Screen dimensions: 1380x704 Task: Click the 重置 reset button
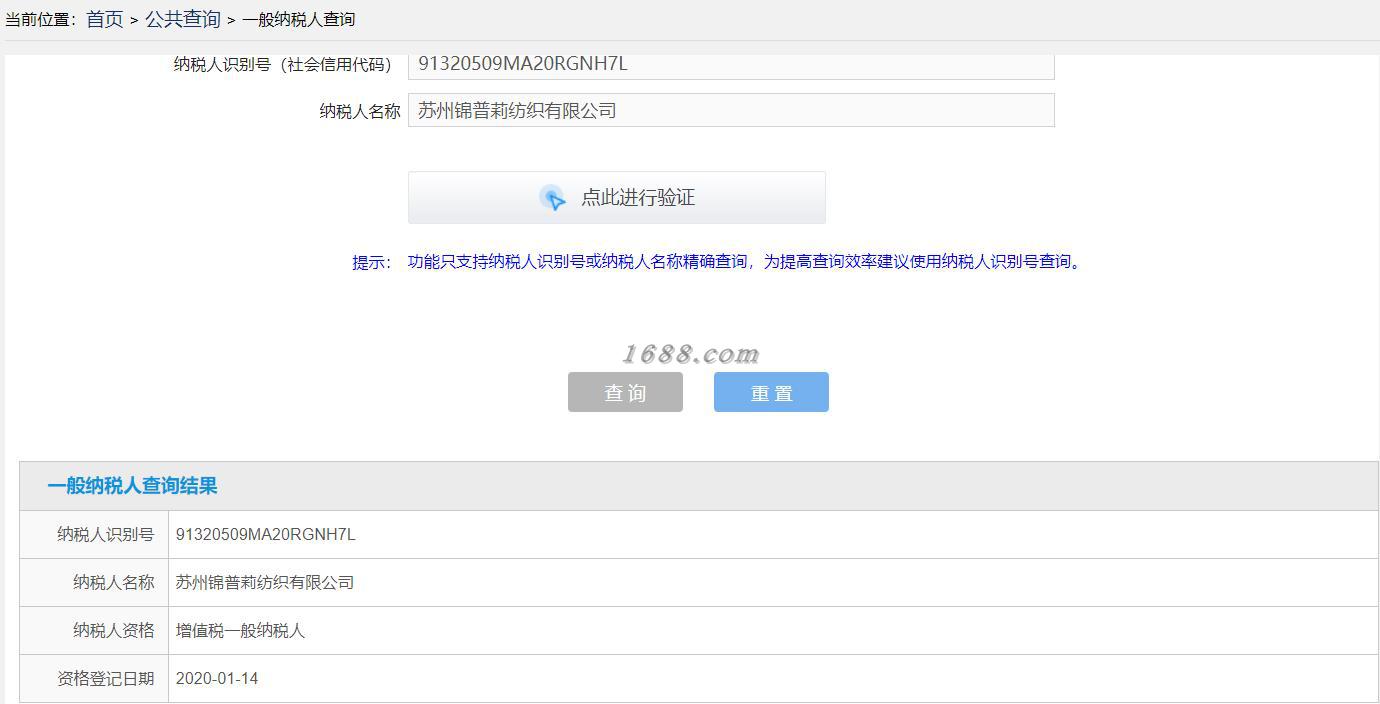pyautogui.click(x=771, y=392)
